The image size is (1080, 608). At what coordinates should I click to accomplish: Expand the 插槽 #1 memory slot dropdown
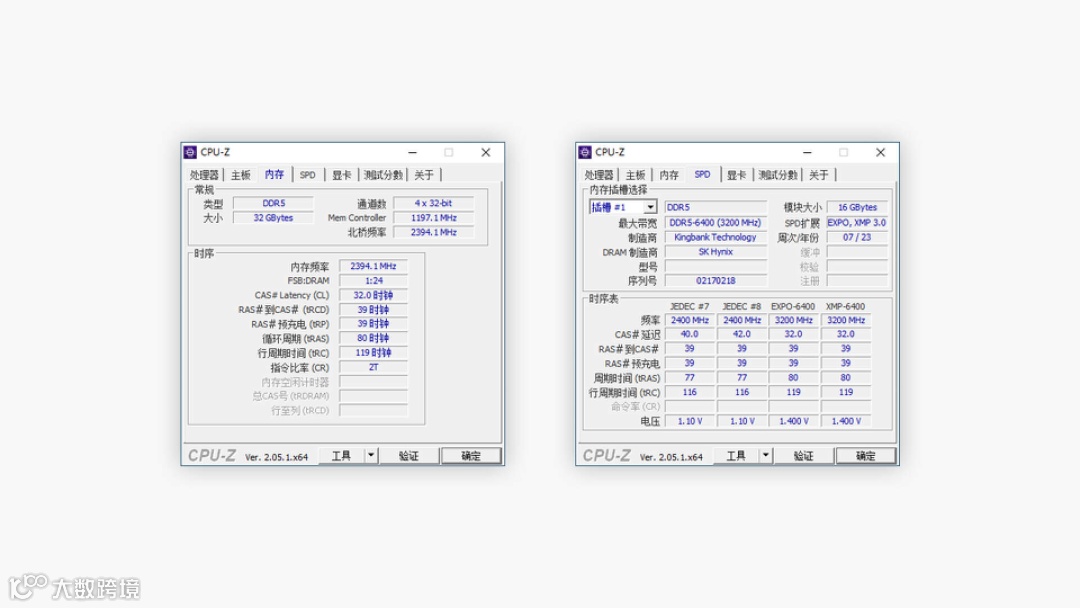pos(650,207)
